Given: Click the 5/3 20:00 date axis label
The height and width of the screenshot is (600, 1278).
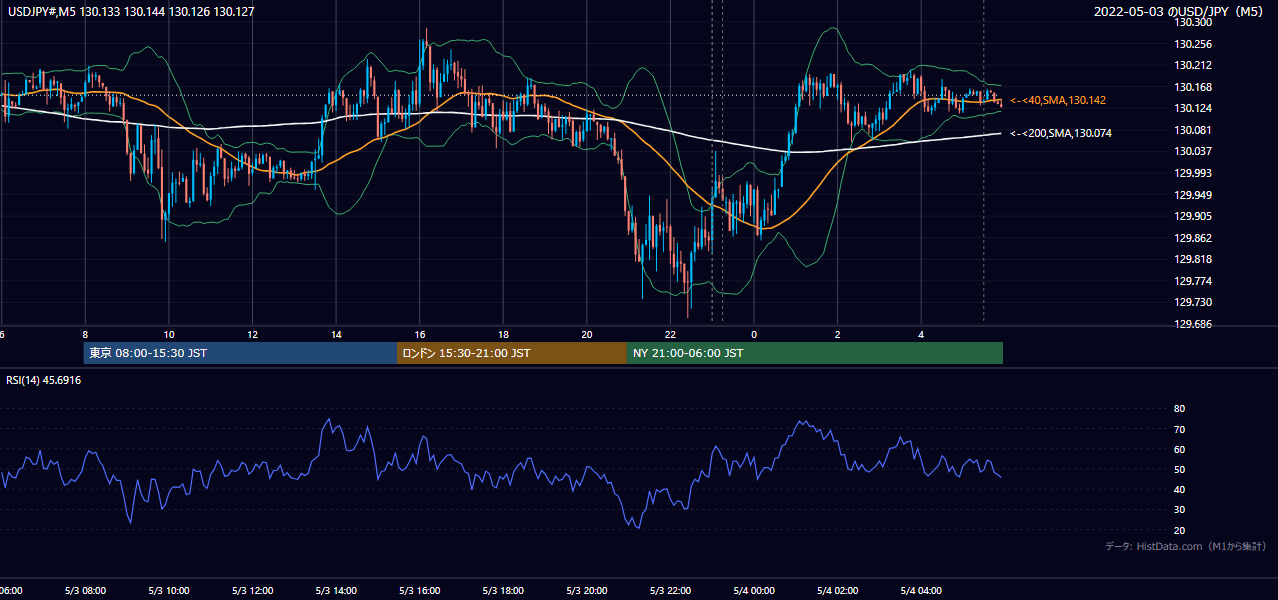Looking at the screenshot, I should click(587, 590).
